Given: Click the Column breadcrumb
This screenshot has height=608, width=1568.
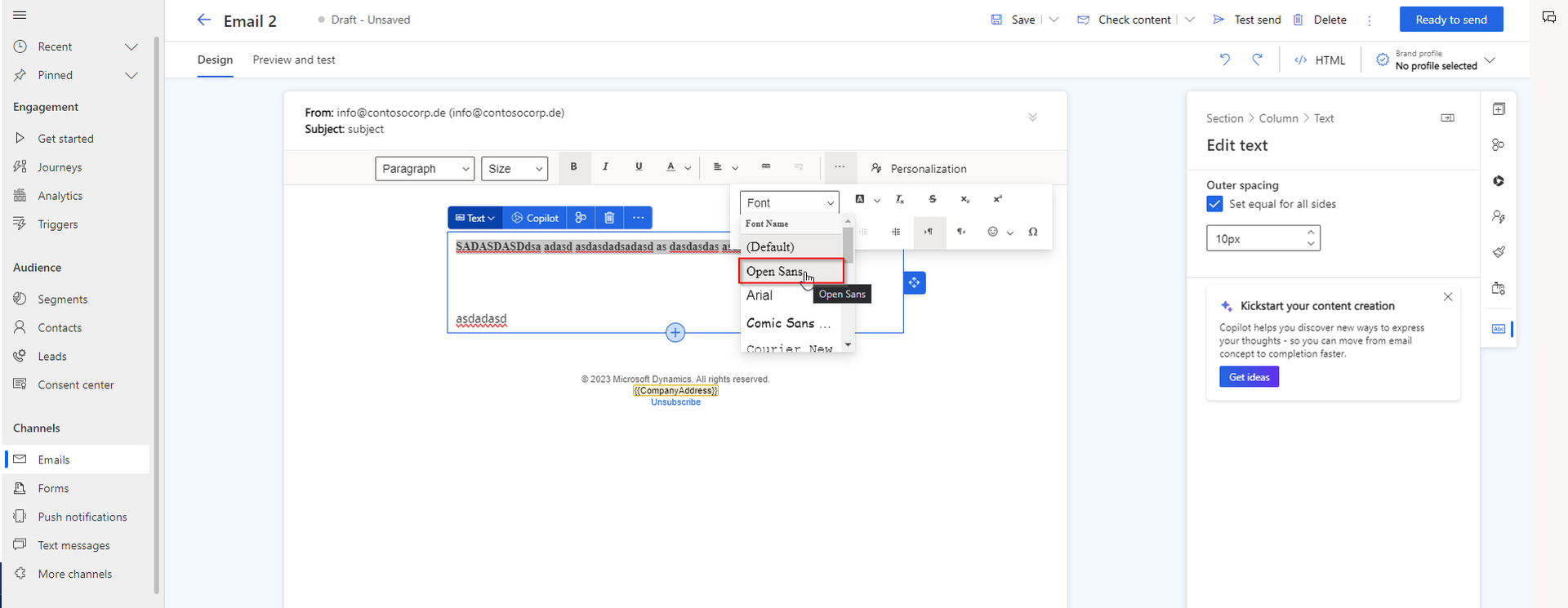Looking at the screenshot, I should (x=1278, y=118).
